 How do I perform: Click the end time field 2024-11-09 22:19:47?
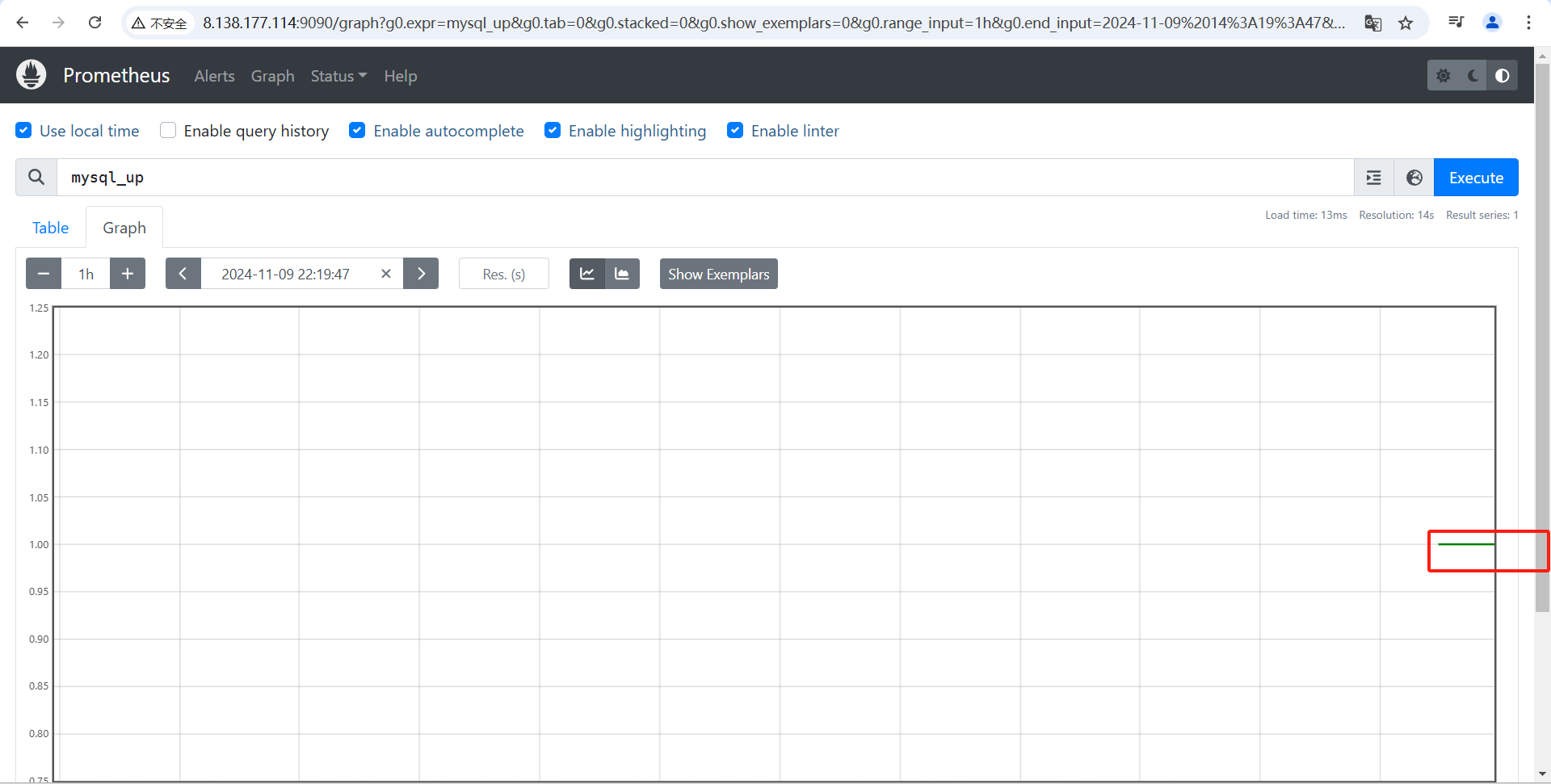point(286,274)
